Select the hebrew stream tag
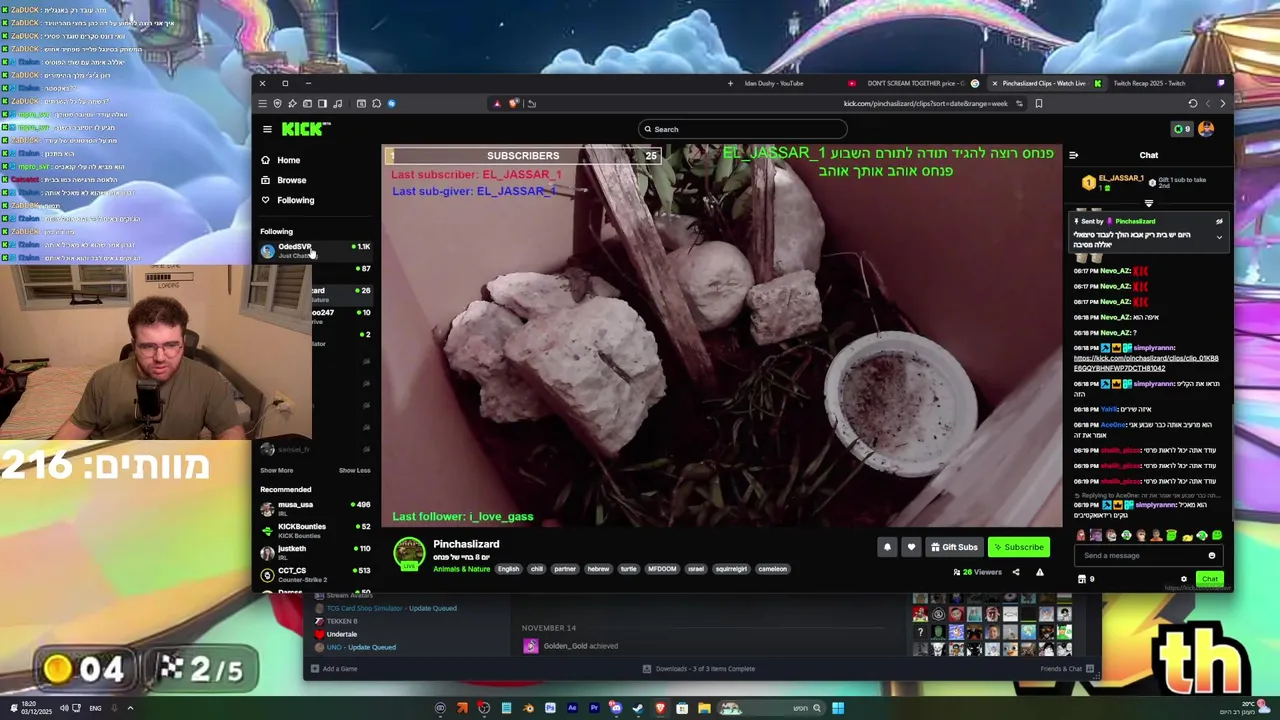The width and height of the screenshot is (1280, 720). [x=598, y=569]
